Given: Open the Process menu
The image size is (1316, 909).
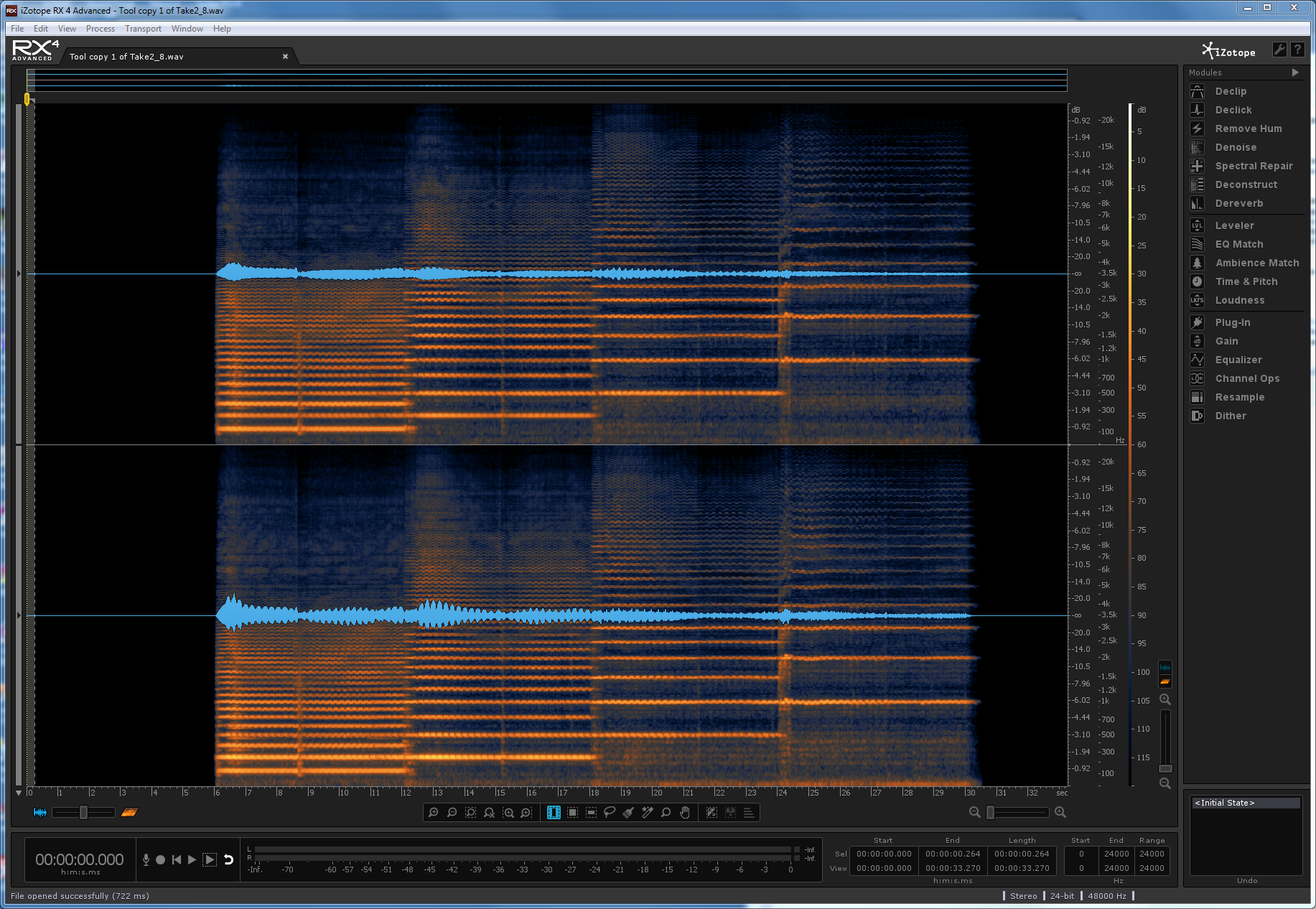Looking at the screenshot, I should point(100,29).
